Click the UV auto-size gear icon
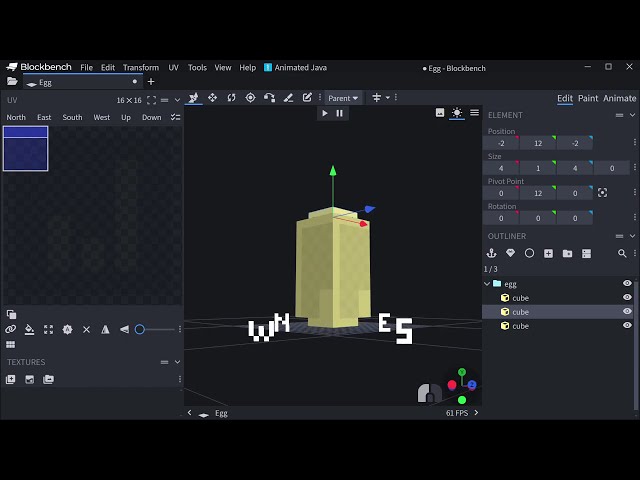Viewport: 640px width, 480px height. pos(67,329)
